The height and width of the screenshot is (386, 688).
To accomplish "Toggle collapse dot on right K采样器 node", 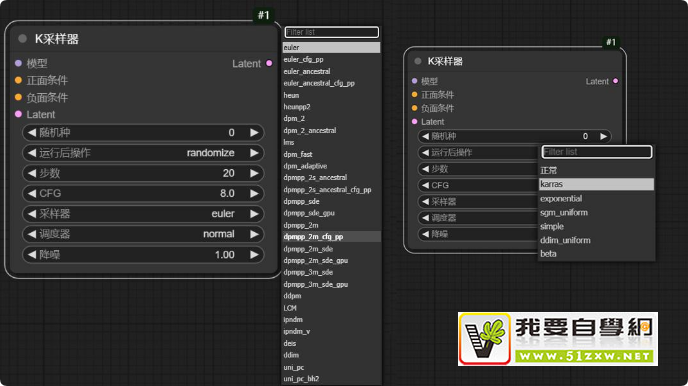I will click(x=418, y=61).
